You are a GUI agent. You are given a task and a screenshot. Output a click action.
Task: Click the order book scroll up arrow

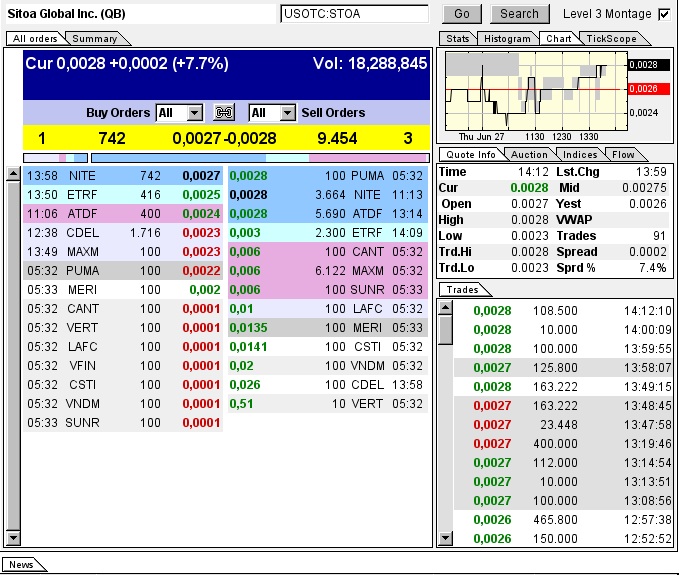pyautogui.click(x=13, y=174)
